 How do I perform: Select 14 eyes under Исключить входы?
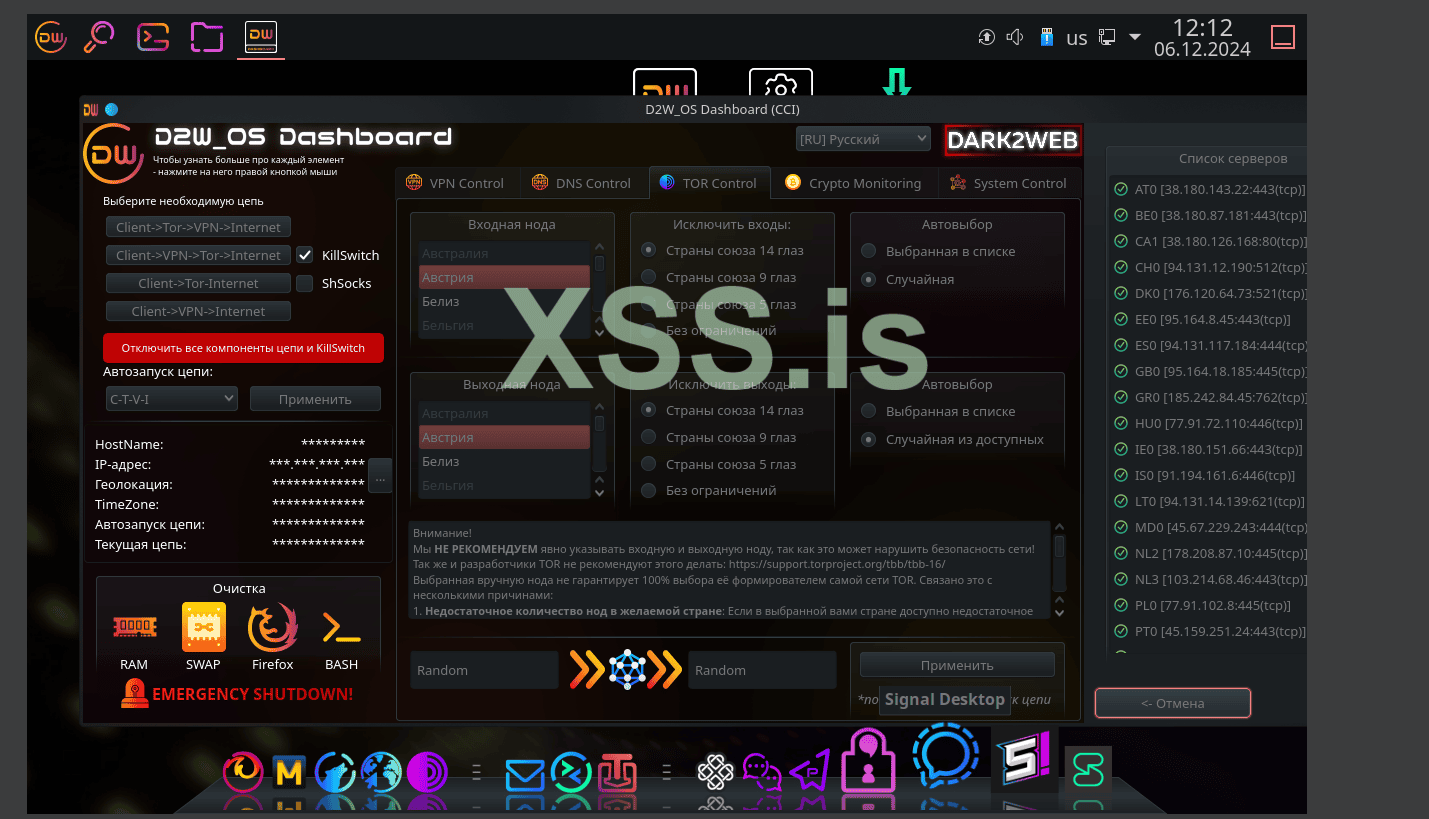(x=649, y=250)
